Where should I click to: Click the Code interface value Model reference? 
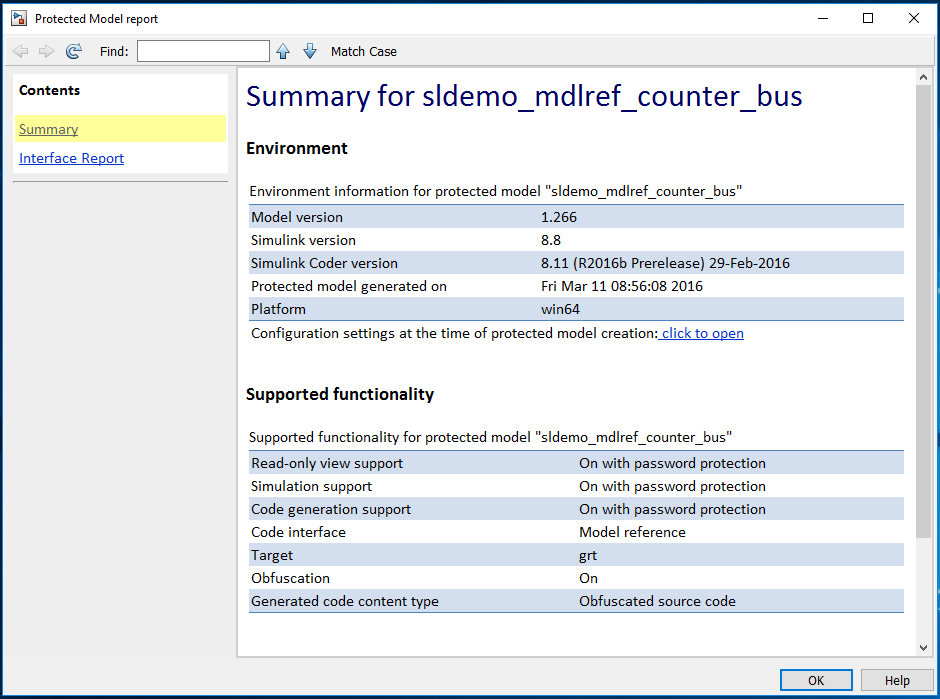632,532
